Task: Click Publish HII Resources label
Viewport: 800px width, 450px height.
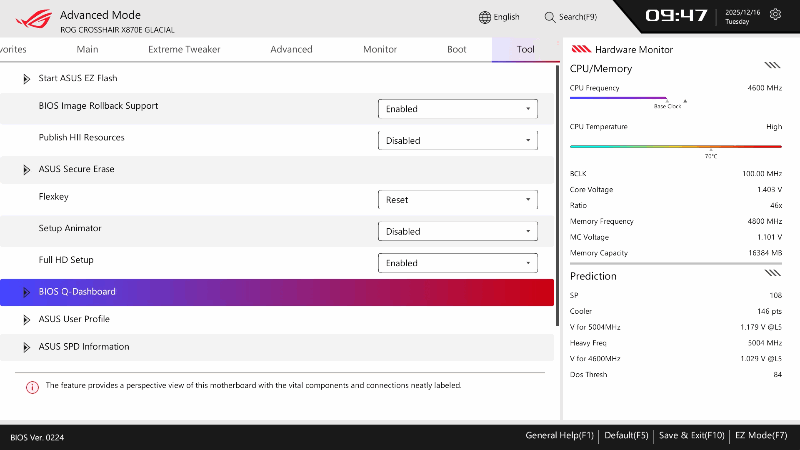Action: 82,137
